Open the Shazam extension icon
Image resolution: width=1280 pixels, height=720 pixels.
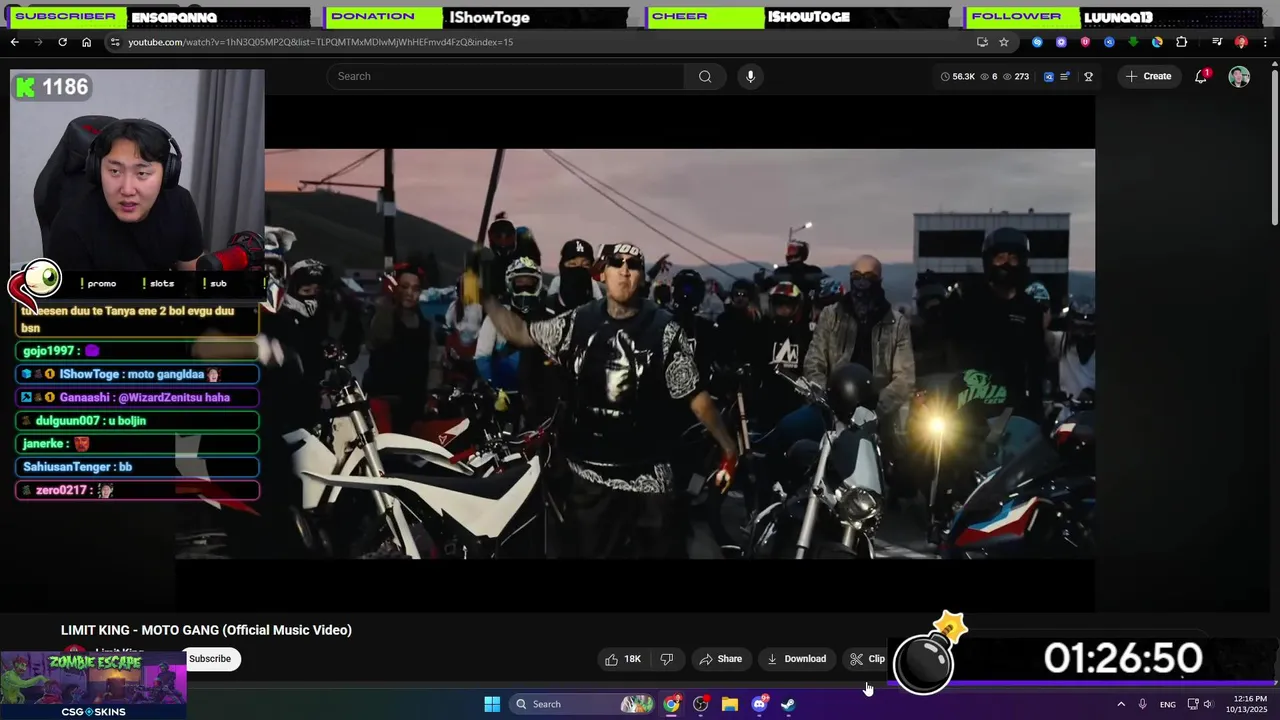coord(1037,42)
